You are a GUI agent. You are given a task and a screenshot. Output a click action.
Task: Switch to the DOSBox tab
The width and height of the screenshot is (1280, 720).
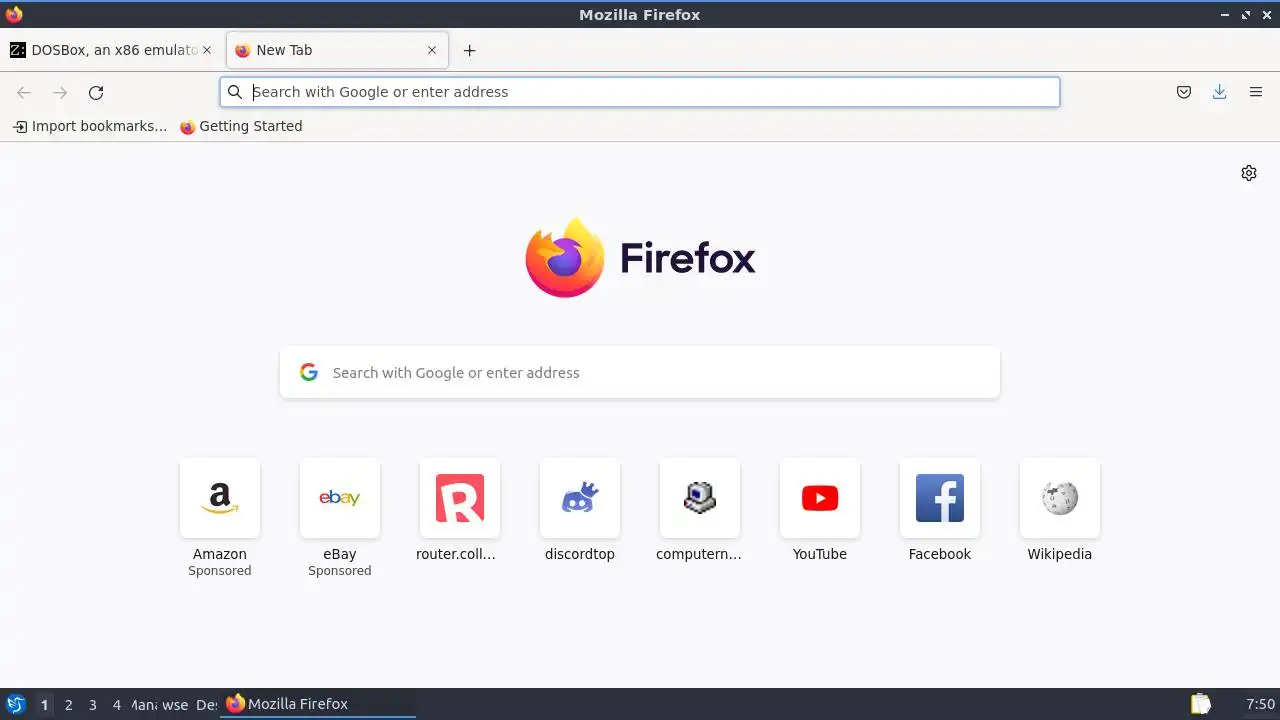click(x=110, y=50)
